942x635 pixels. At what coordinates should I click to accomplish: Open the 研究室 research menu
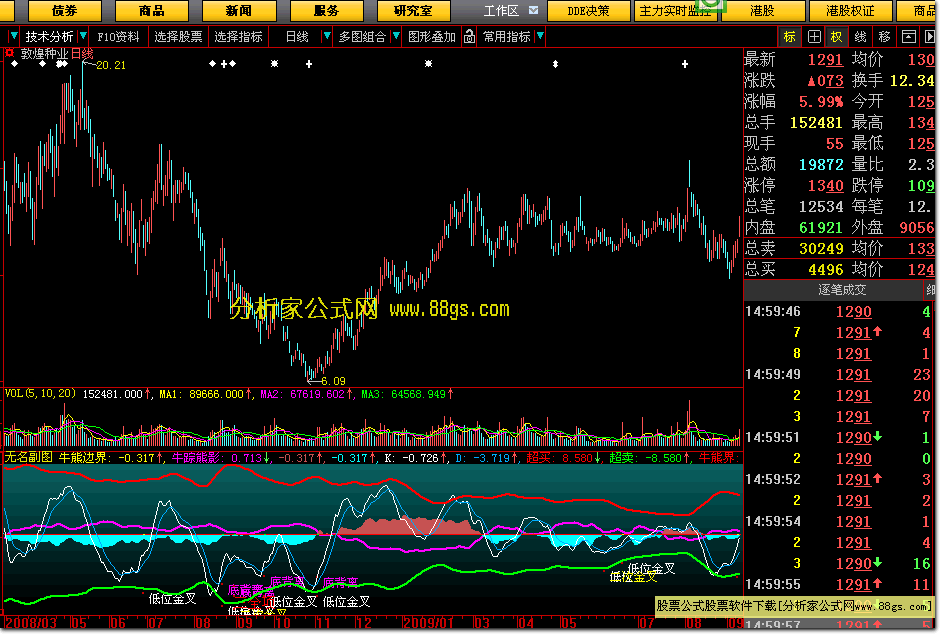pos(413,11)
